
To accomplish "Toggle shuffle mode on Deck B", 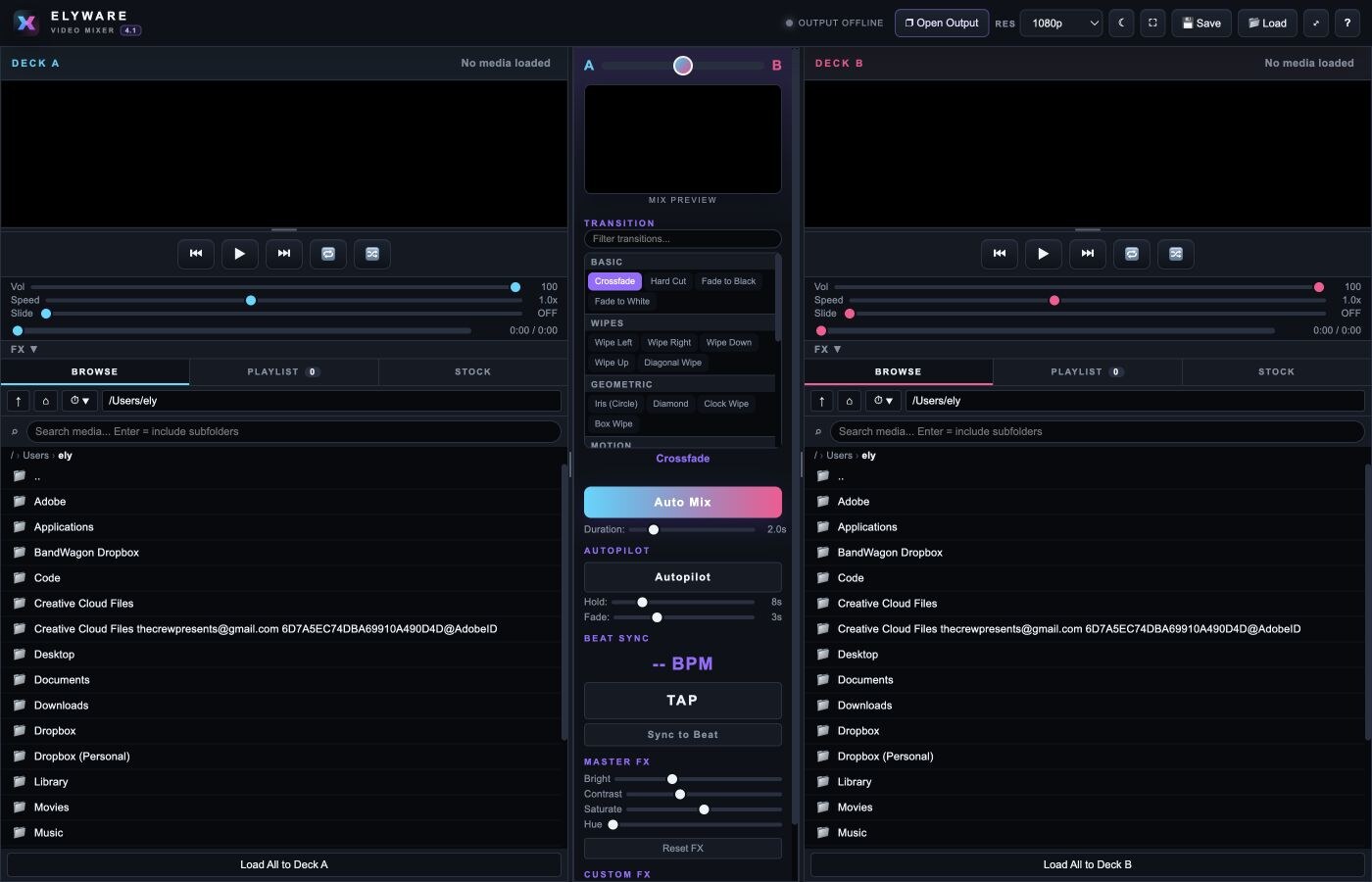I will [x=1176, y=254].
